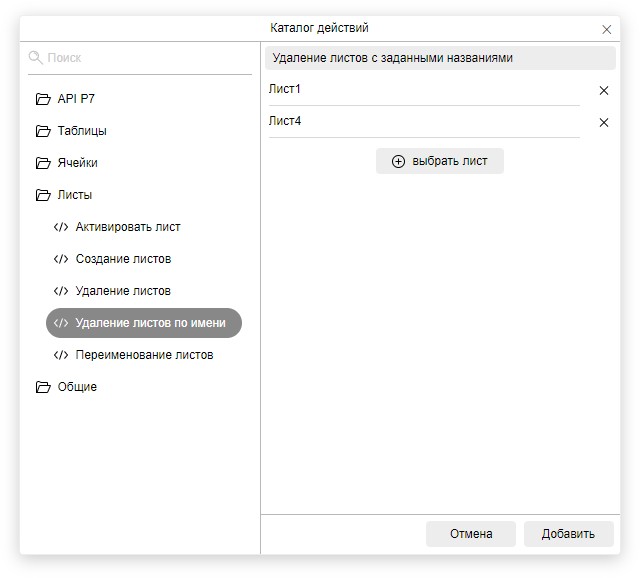Screen dimensions: 640x578
Task: Select the Удаление листов по имени action
Action: [150, 323]
